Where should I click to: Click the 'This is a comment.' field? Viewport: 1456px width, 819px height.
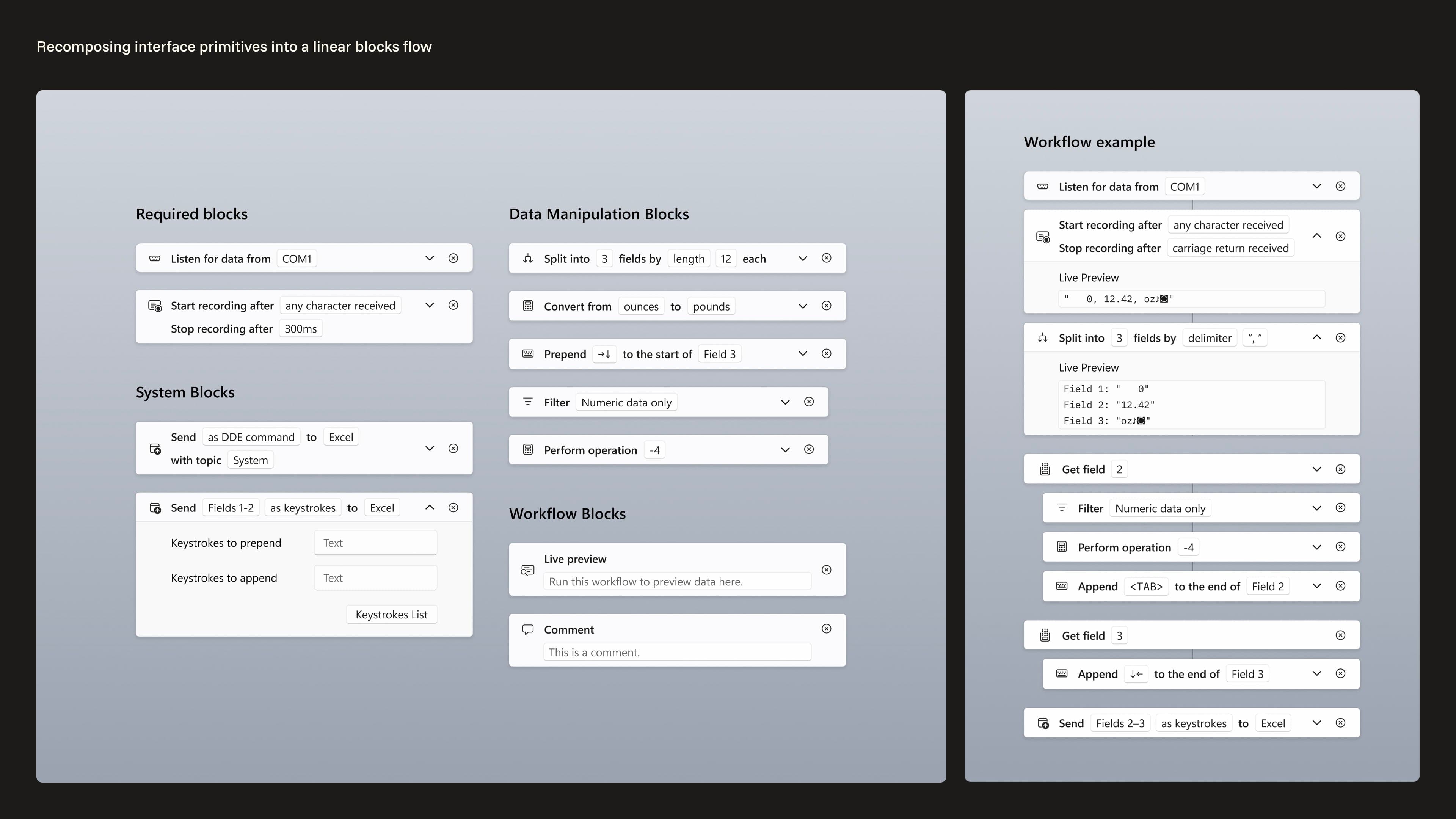[676, 652]
